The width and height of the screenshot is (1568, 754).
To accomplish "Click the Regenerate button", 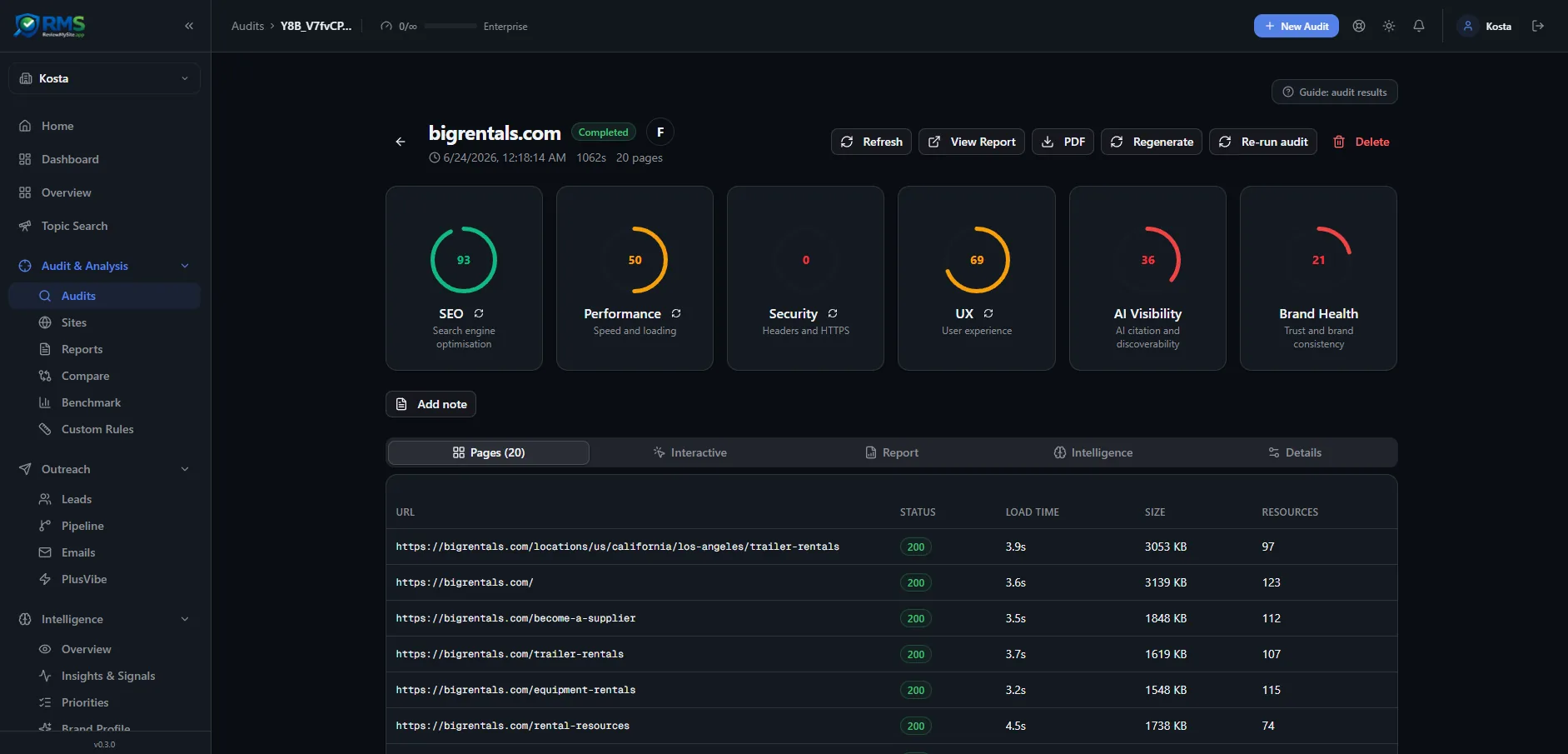I will [1152, 142].
